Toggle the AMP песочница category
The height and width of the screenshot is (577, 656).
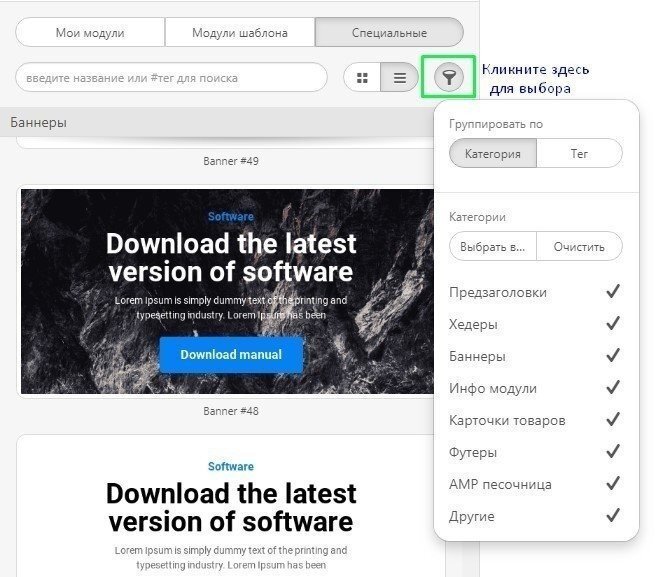pyautogui.click(x=613, y=484)
